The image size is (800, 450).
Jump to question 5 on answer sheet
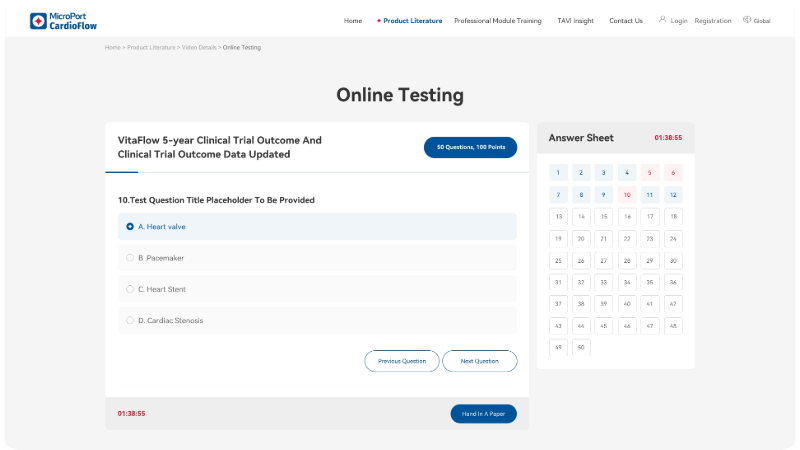[650, 173]
